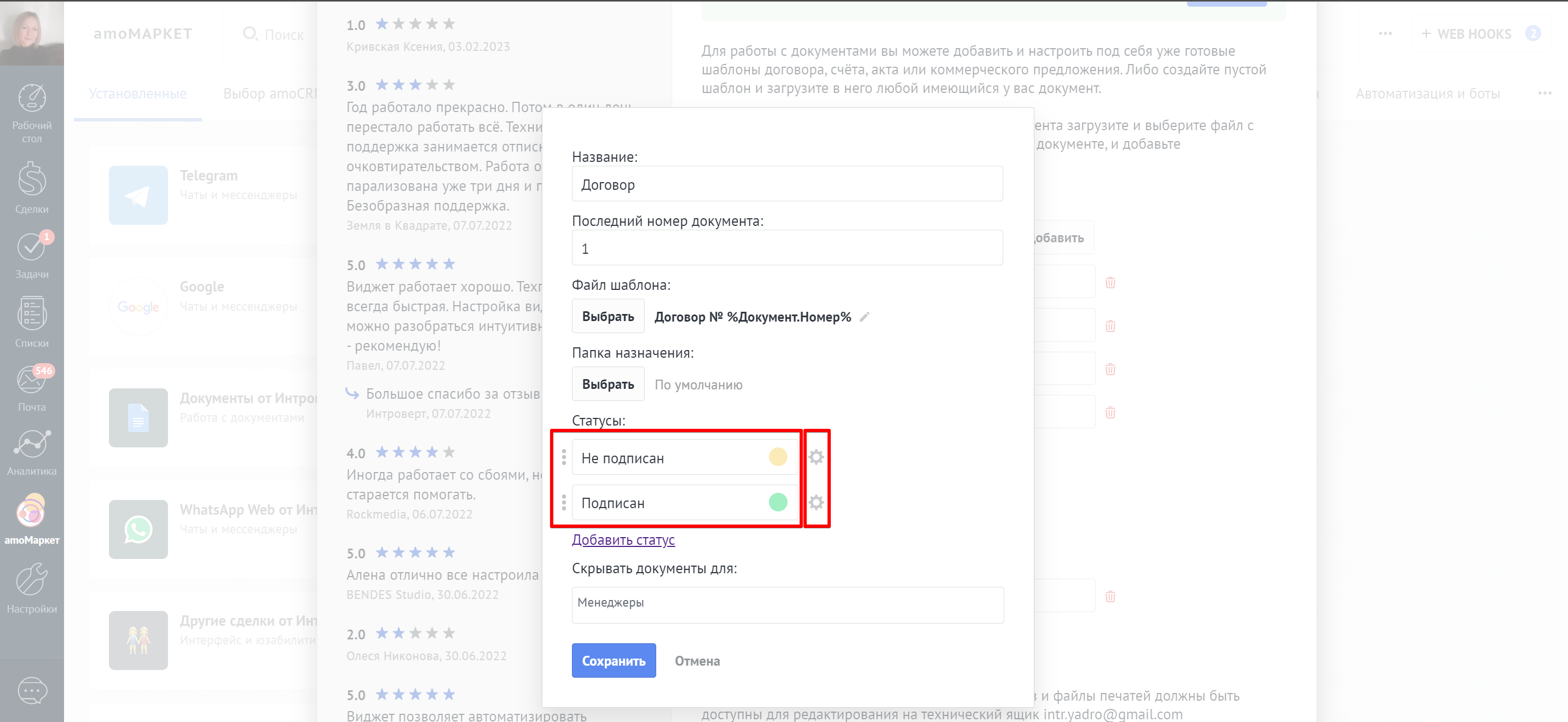Open settings gear for Подписан status
The width and height of the screenshot is (1568, 722).
coord(816,503)
